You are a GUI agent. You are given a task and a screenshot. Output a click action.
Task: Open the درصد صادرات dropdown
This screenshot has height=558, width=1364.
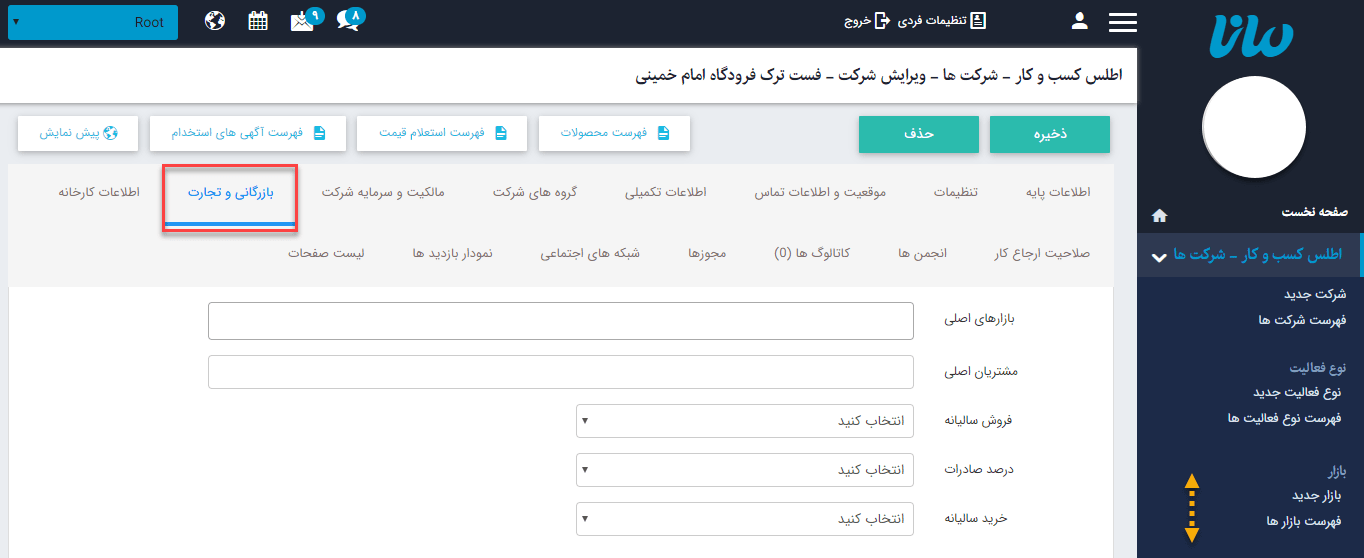click(x=745, y=470)
